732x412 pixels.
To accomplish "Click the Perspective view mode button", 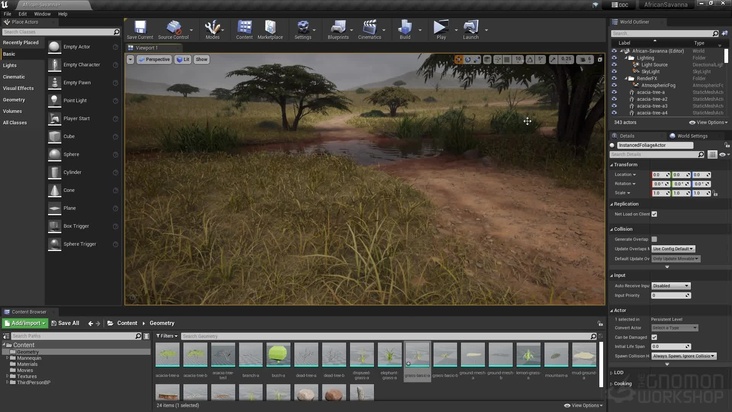I will coord(154,60).
